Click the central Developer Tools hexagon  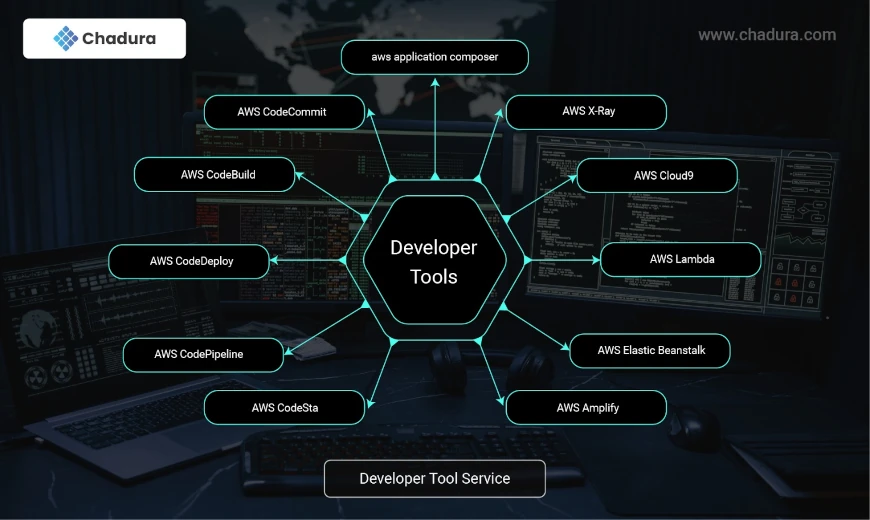(434, 260)
